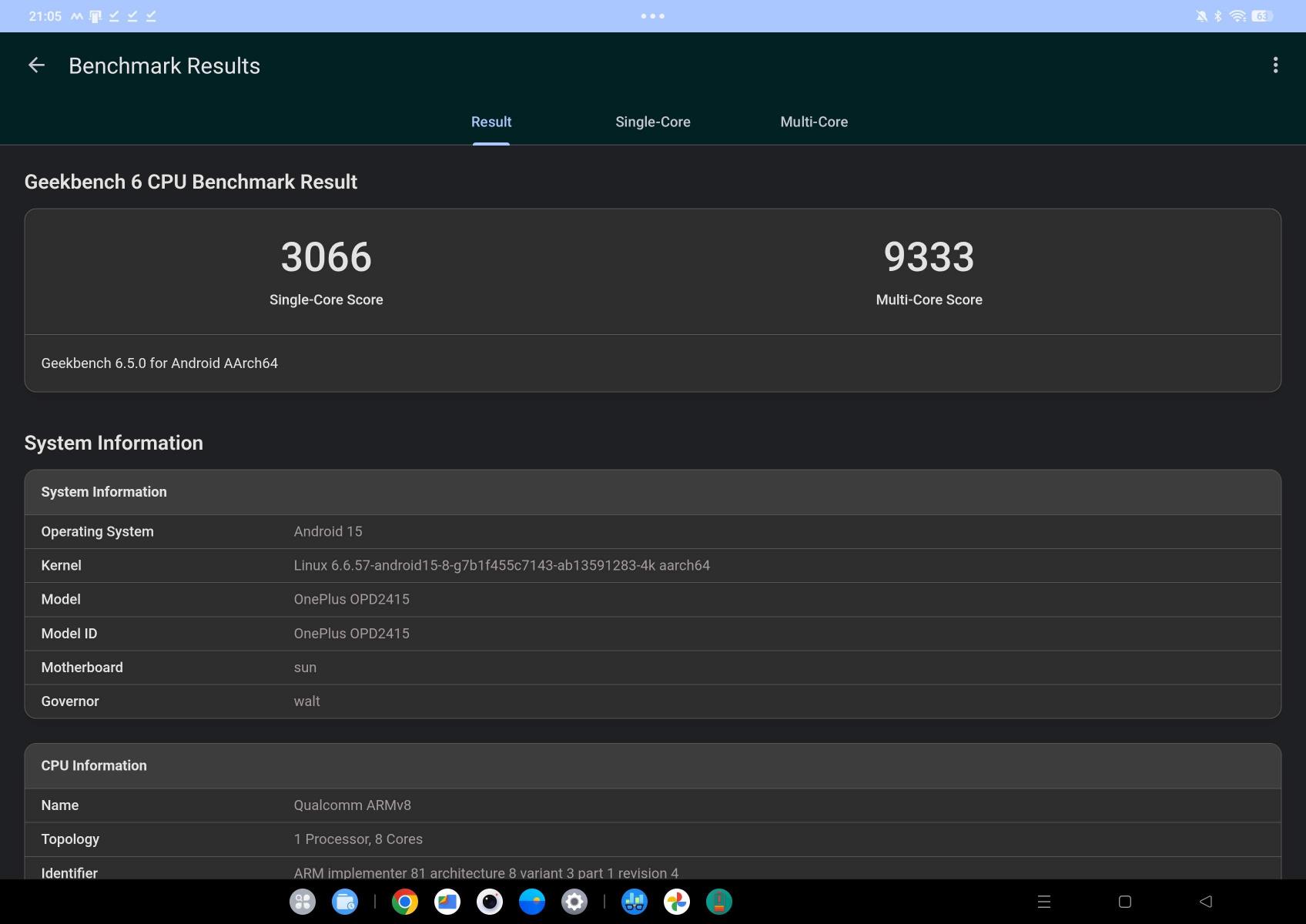Open Geekbench icon in taskbar
The height and width of the screenshot is (924, 1306).
tap(635, 902)
